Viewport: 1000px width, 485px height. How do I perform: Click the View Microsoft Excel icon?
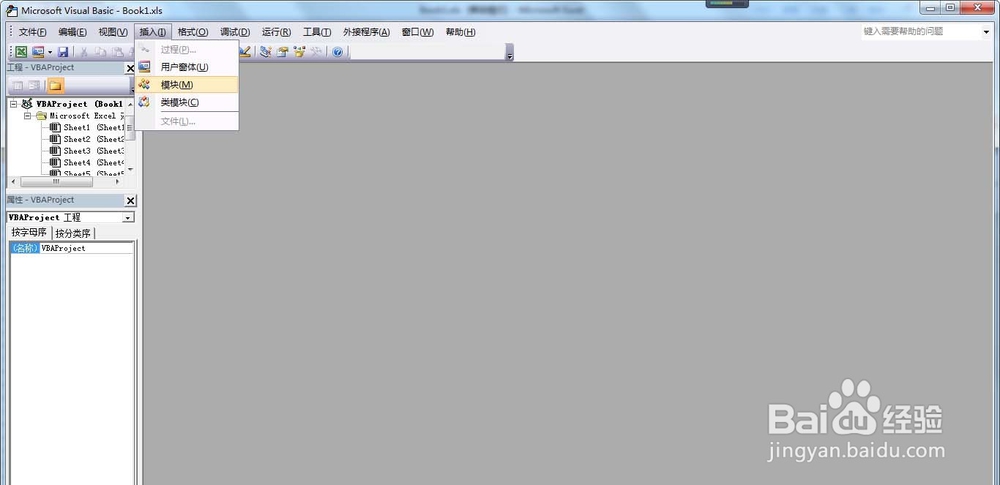click(x=22, y=52)
